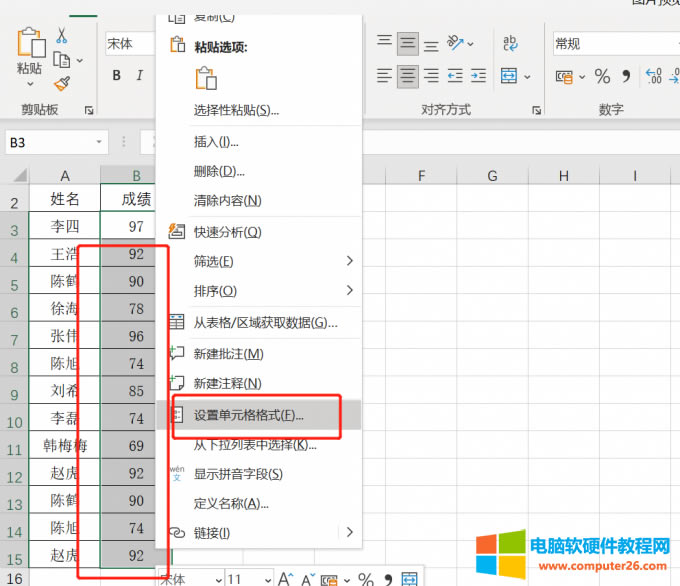
Task: Toggle Bold formatting in the ribbon
Action: pyautogui.click(x=116, y=76)
